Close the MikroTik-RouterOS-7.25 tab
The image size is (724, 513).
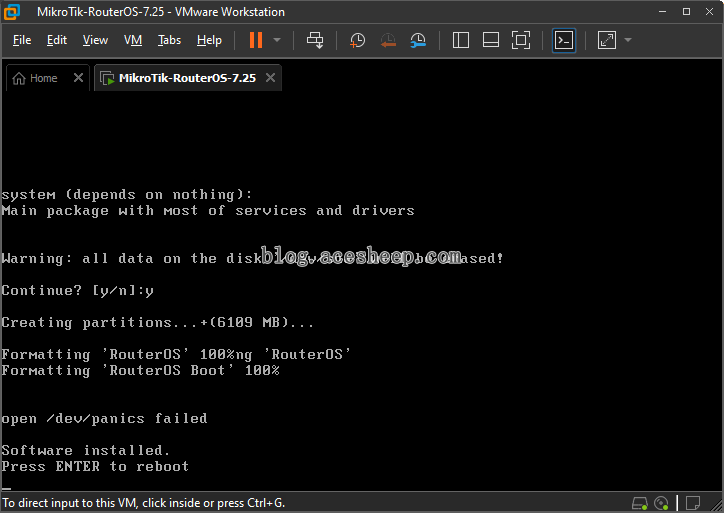271,78
